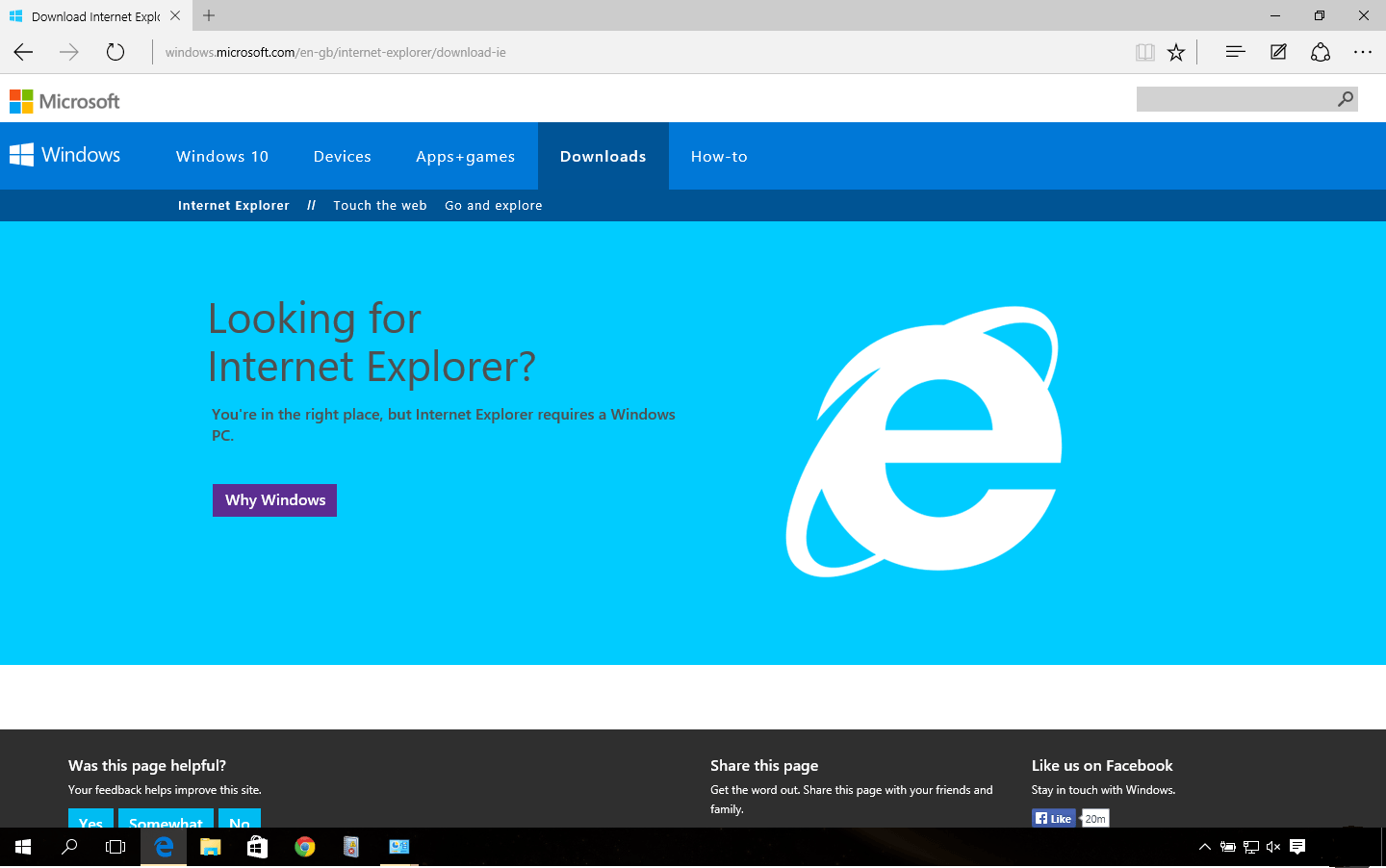Screen dimensions: 1386x868
Task: Add this page to favorites via star
Action: coord(1176,52)
